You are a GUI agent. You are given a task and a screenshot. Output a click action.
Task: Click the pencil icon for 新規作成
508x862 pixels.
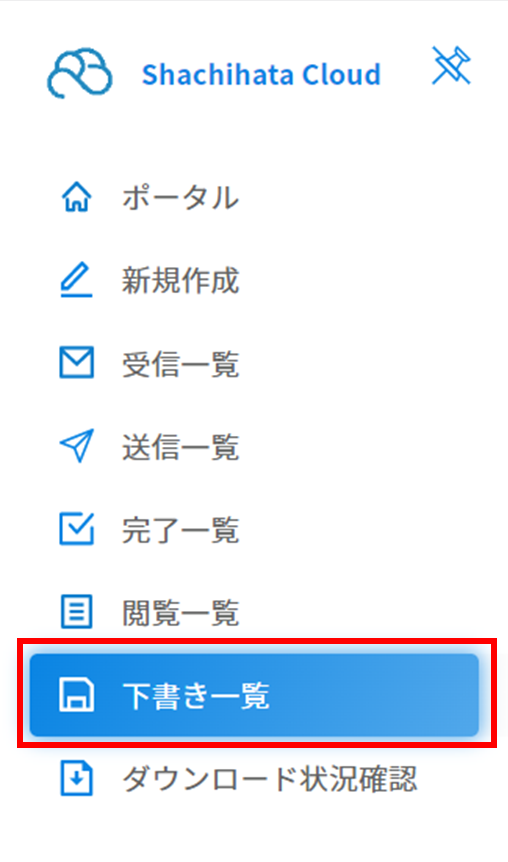(x=76, y=280)
